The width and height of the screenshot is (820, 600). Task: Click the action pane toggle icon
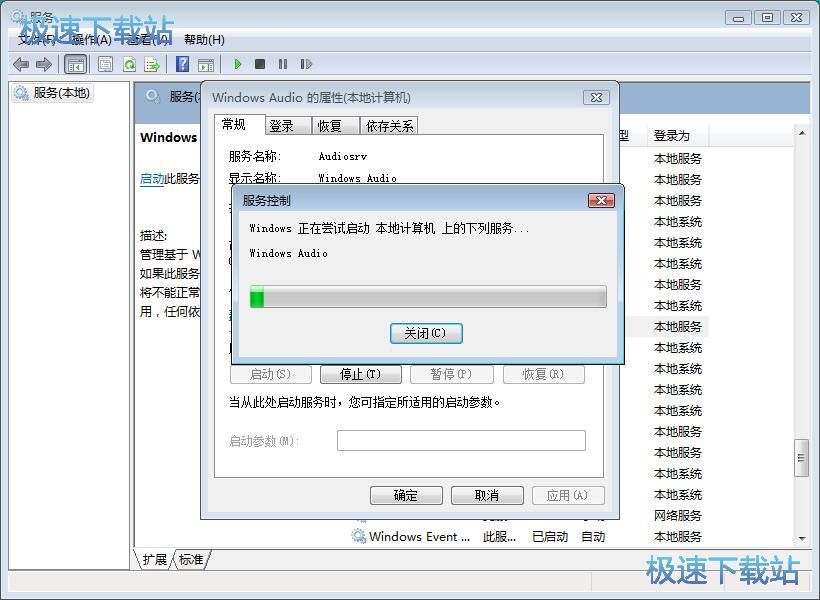tap(206, 65)
